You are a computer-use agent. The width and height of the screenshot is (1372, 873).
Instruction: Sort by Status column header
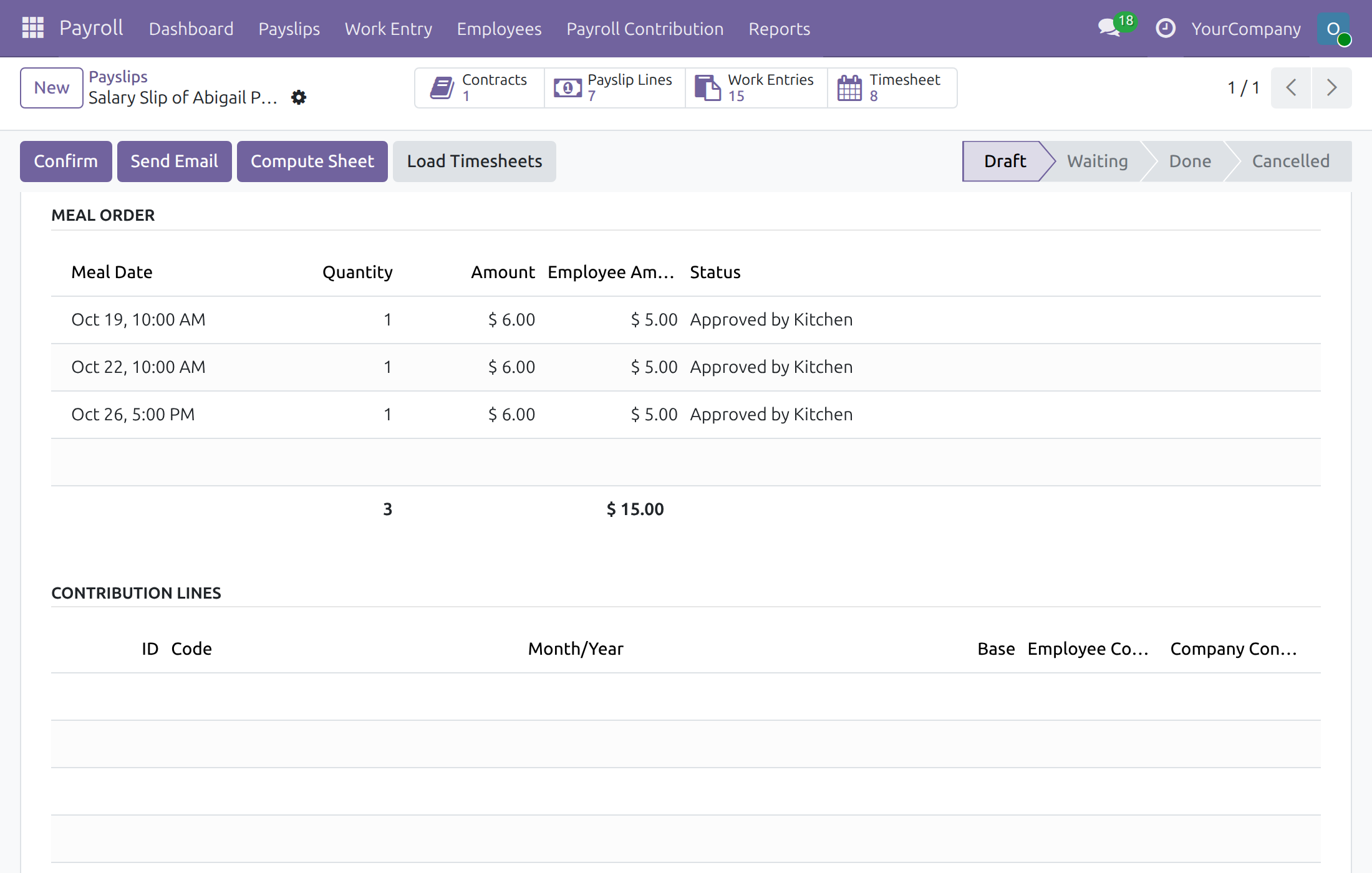[x=715, y=273]
